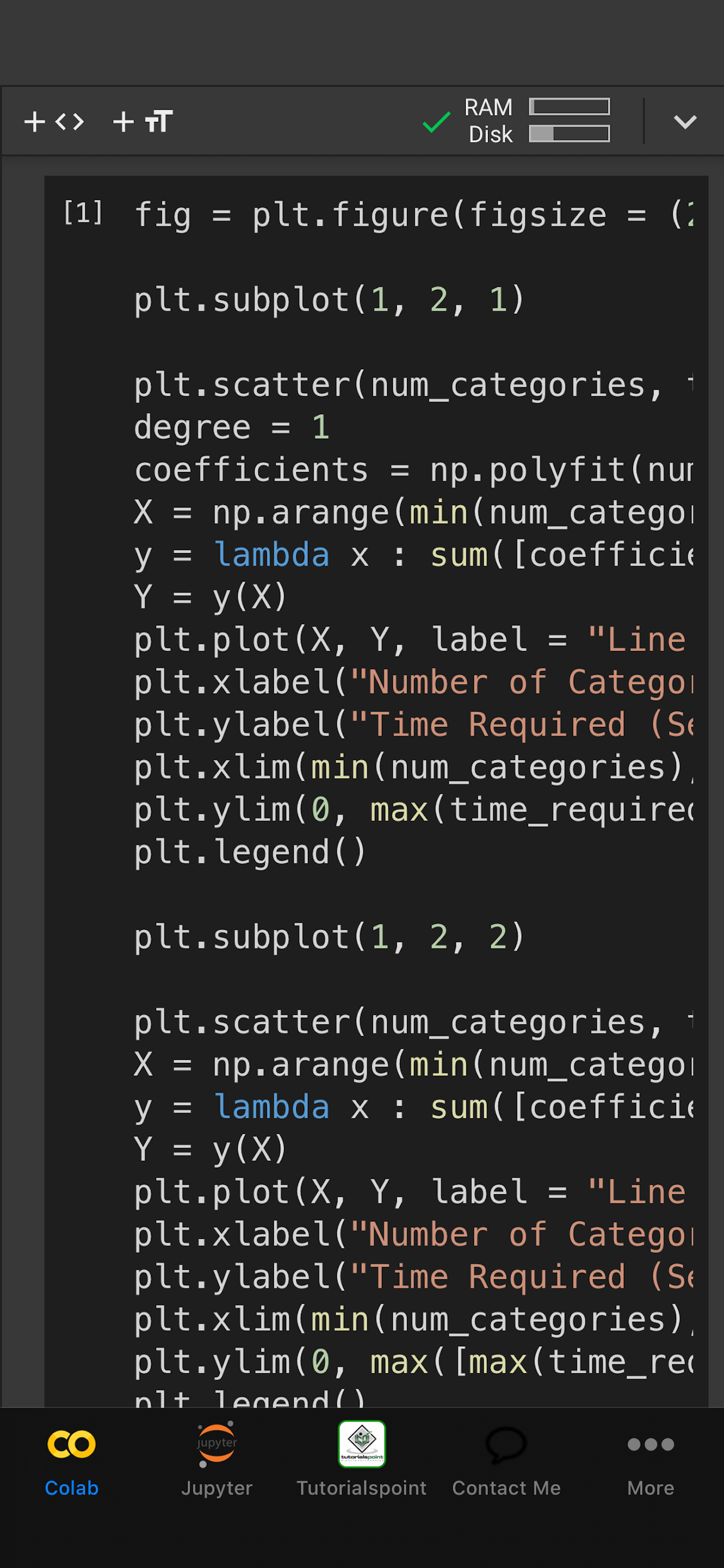Tap the Jupyter logo icon

tap(217, 1444)
